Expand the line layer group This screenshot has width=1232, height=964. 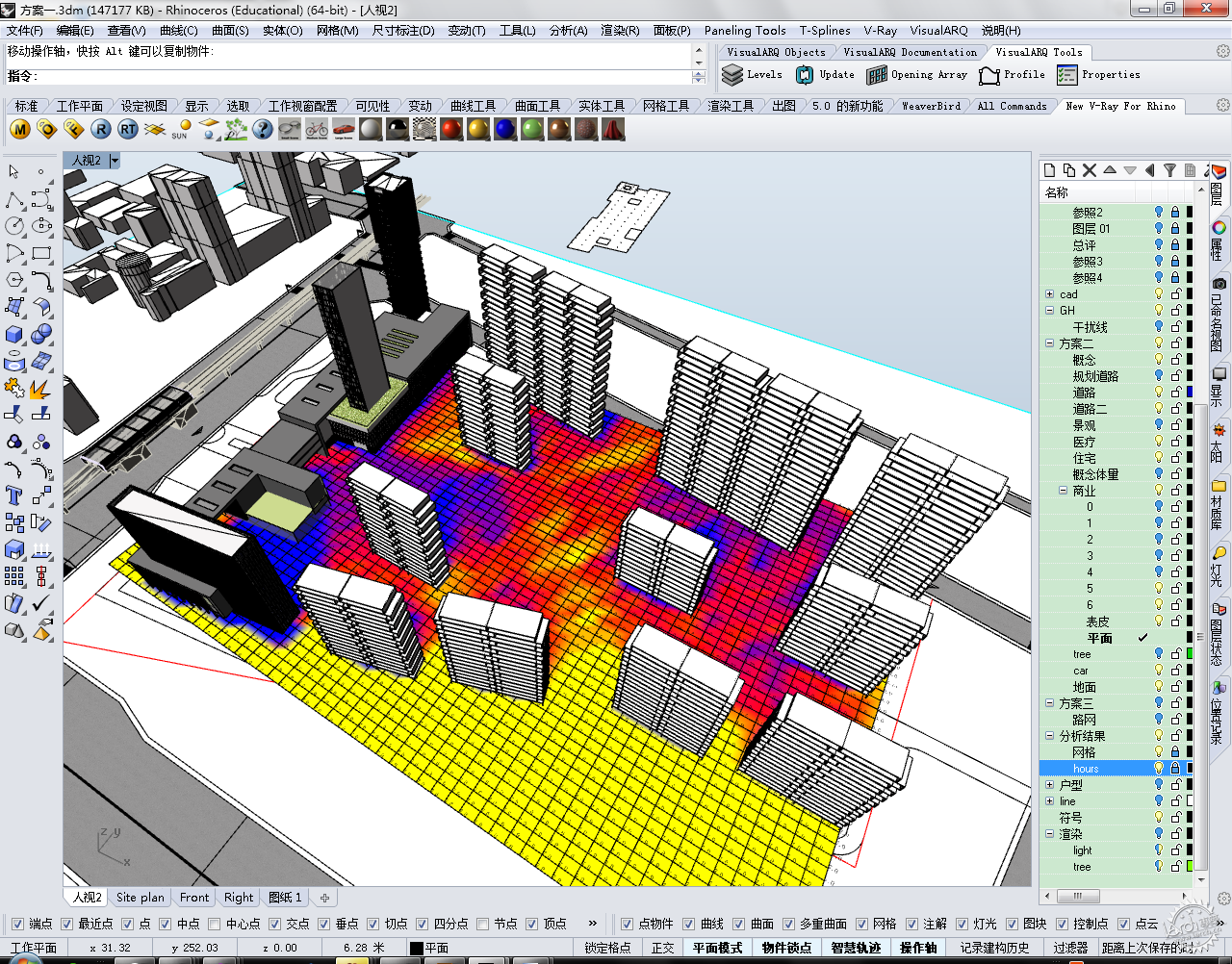pos(1049,801)
